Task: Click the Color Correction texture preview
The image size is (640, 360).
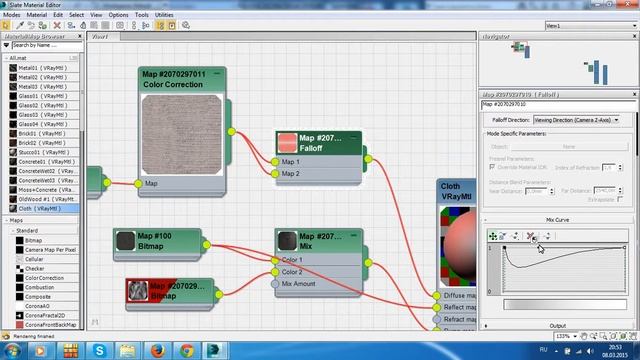Action: tap(182, 135)
